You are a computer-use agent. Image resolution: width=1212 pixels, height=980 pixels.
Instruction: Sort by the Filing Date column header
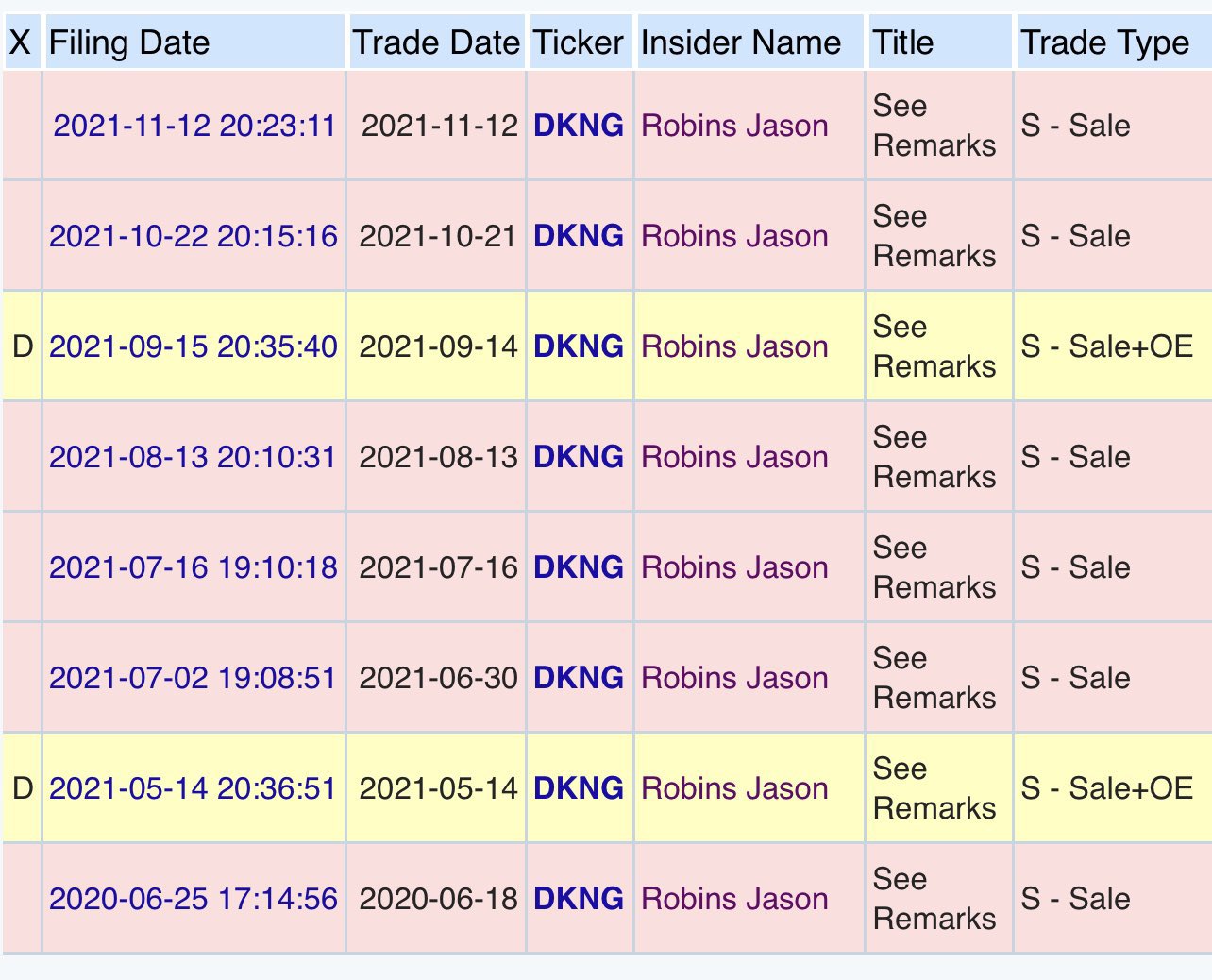[x=129, y=42]
